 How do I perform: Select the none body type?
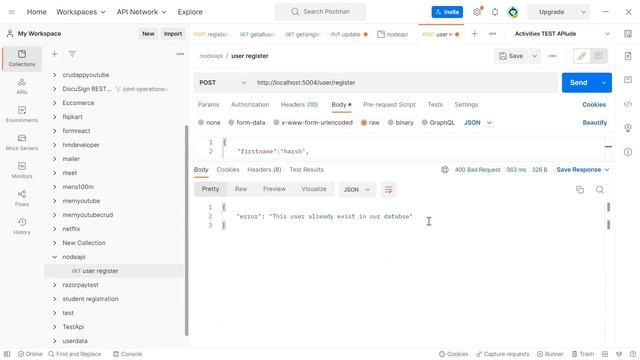click(209, 122)
